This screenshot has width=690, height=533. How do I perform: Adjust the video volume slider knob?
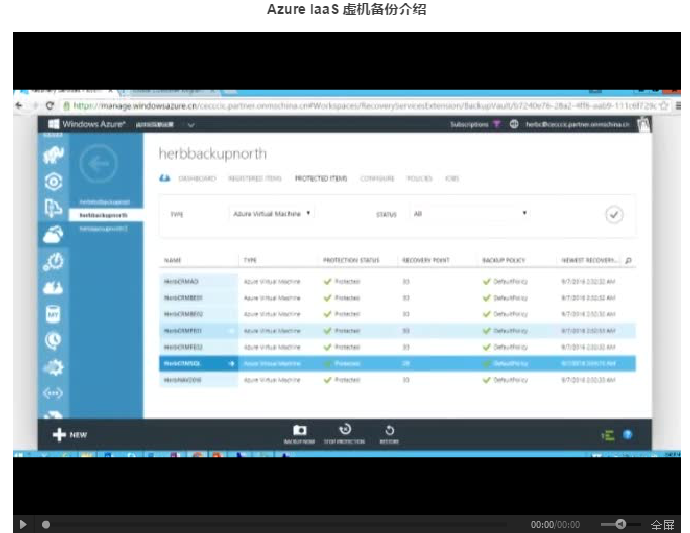(x=621, y=524)
